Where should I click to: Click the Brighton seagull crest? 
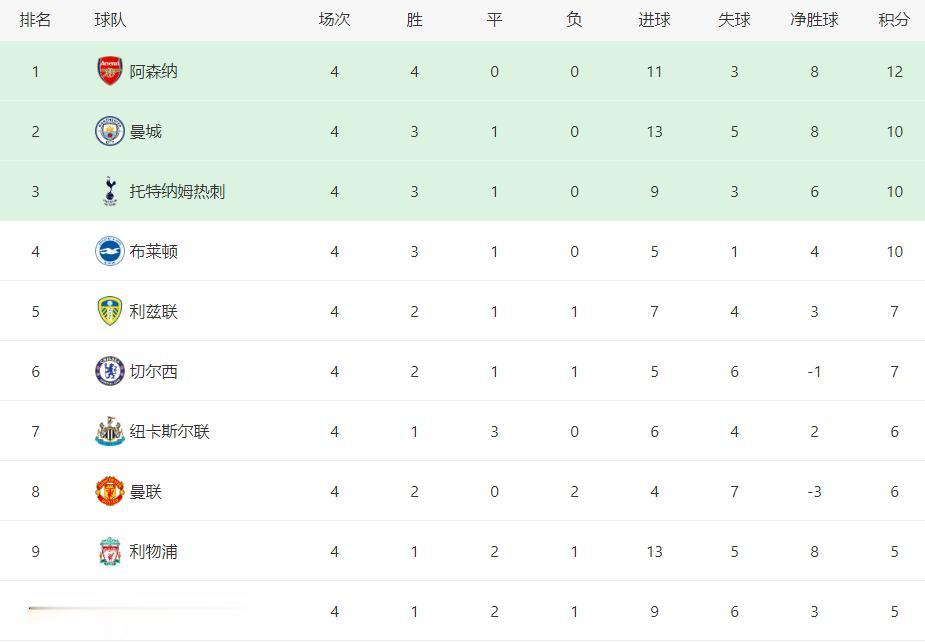pos(110,251)
